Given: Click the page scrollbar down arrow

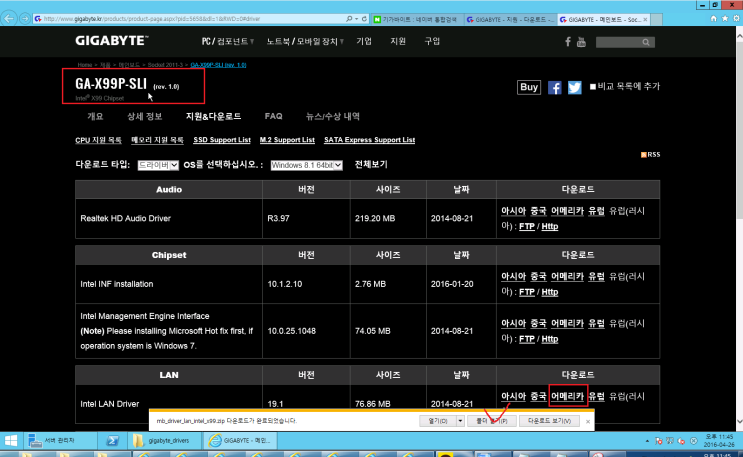Looking at the screenshot, I should [739, 422].
